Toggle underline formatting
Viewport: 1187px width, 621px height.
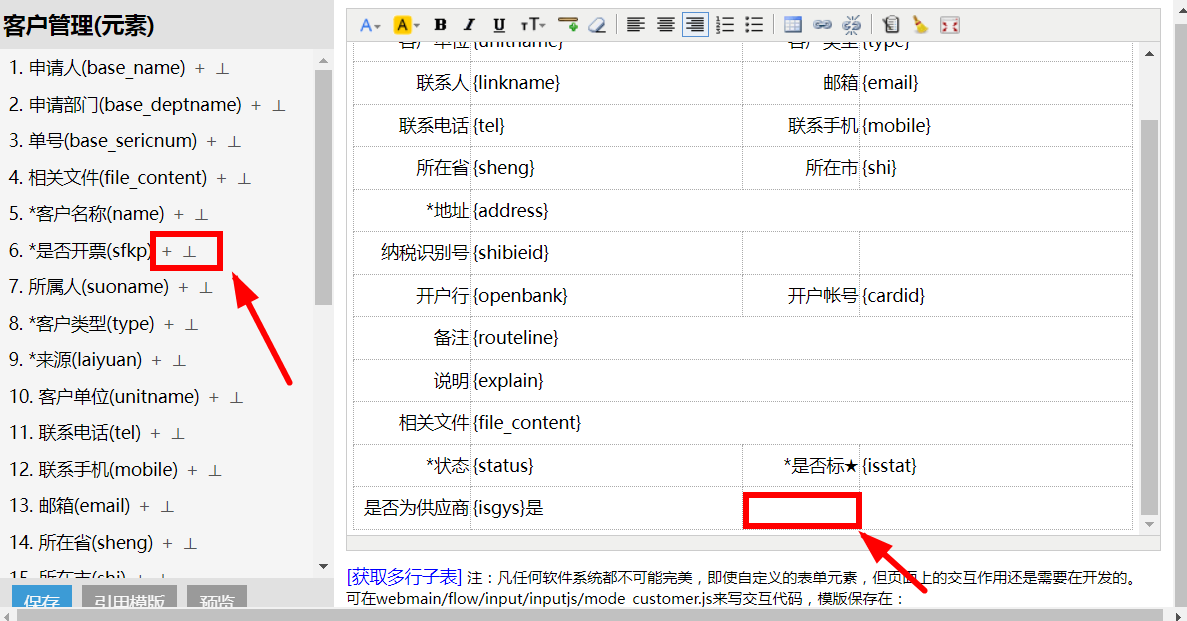pos(499,25)
